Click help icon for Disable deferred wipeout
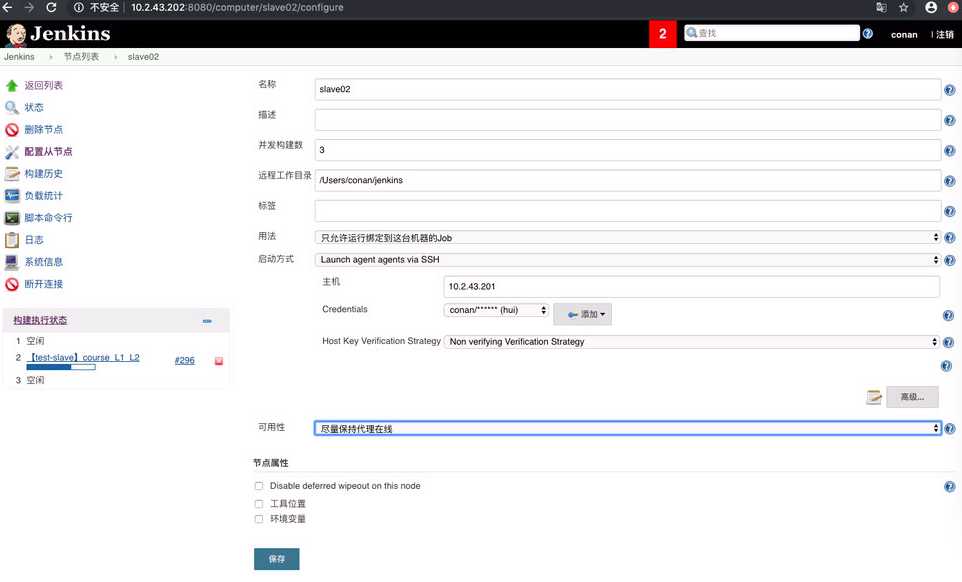The image size is (962, 582). pos(949,487)
